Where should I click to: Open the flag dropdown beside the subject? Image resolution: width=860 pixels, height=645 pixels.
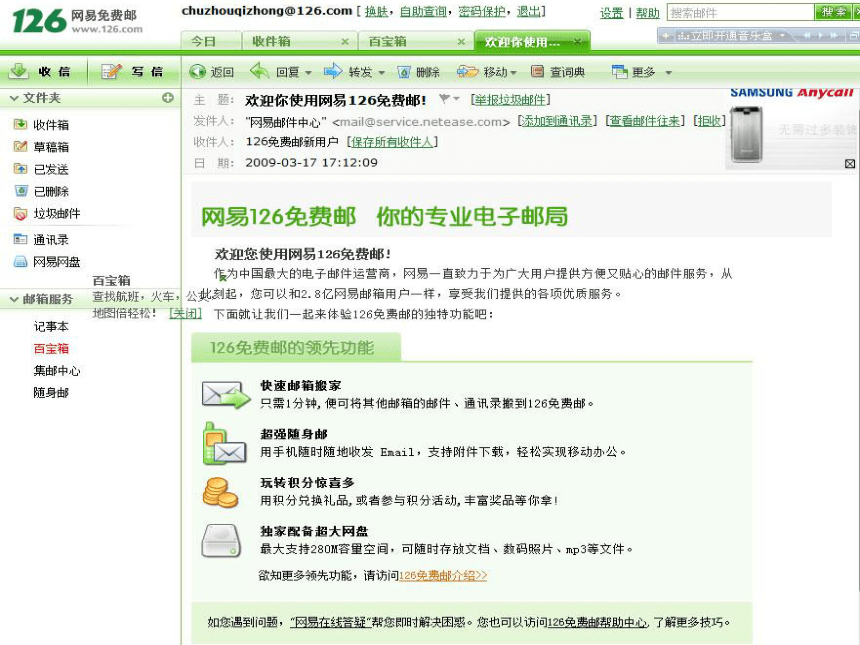456,99
